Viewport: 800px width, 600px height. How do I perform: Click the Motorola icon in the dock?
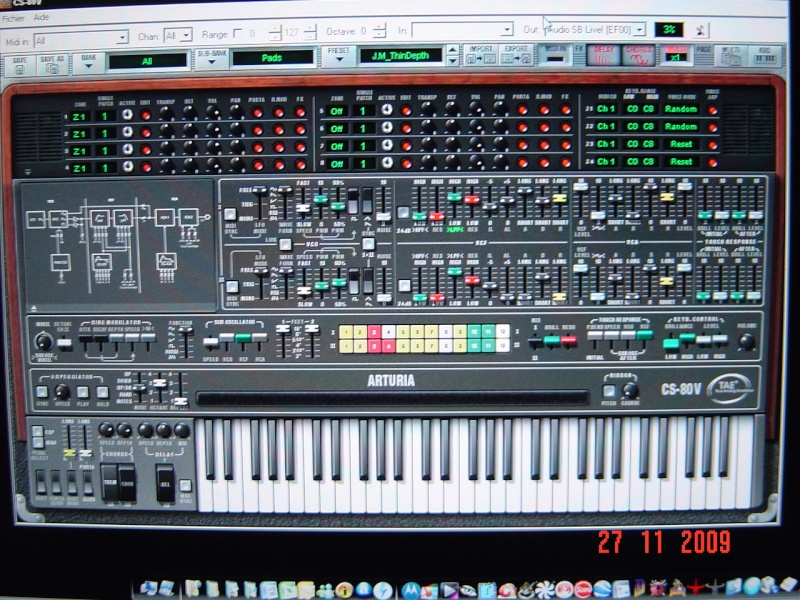pyautogui.click(x=410, y=590)
